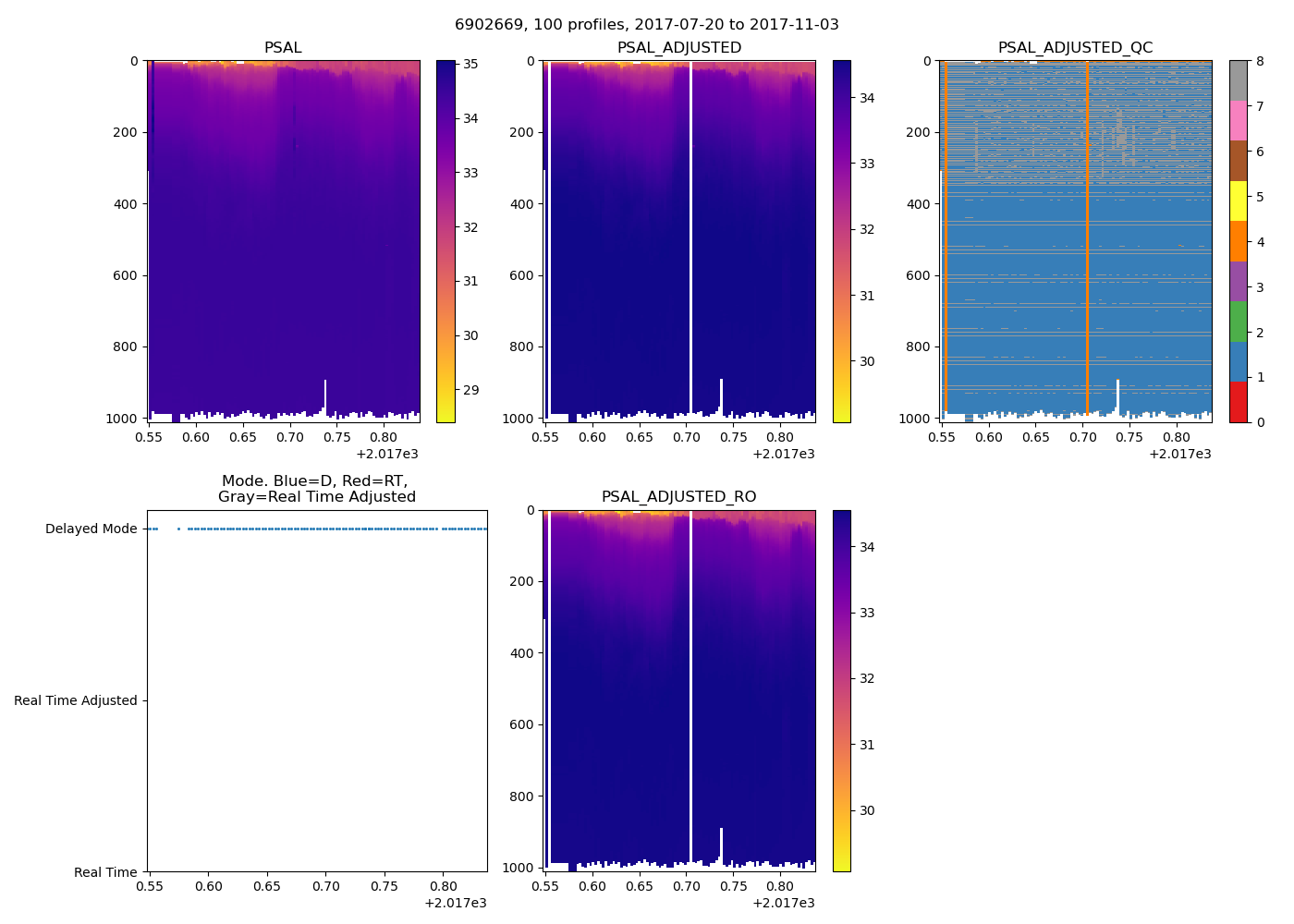Select the red swatch in QC colorbar
Image resolution: width=1294 pixels, height=924 pixels.
pos(1239,402)
